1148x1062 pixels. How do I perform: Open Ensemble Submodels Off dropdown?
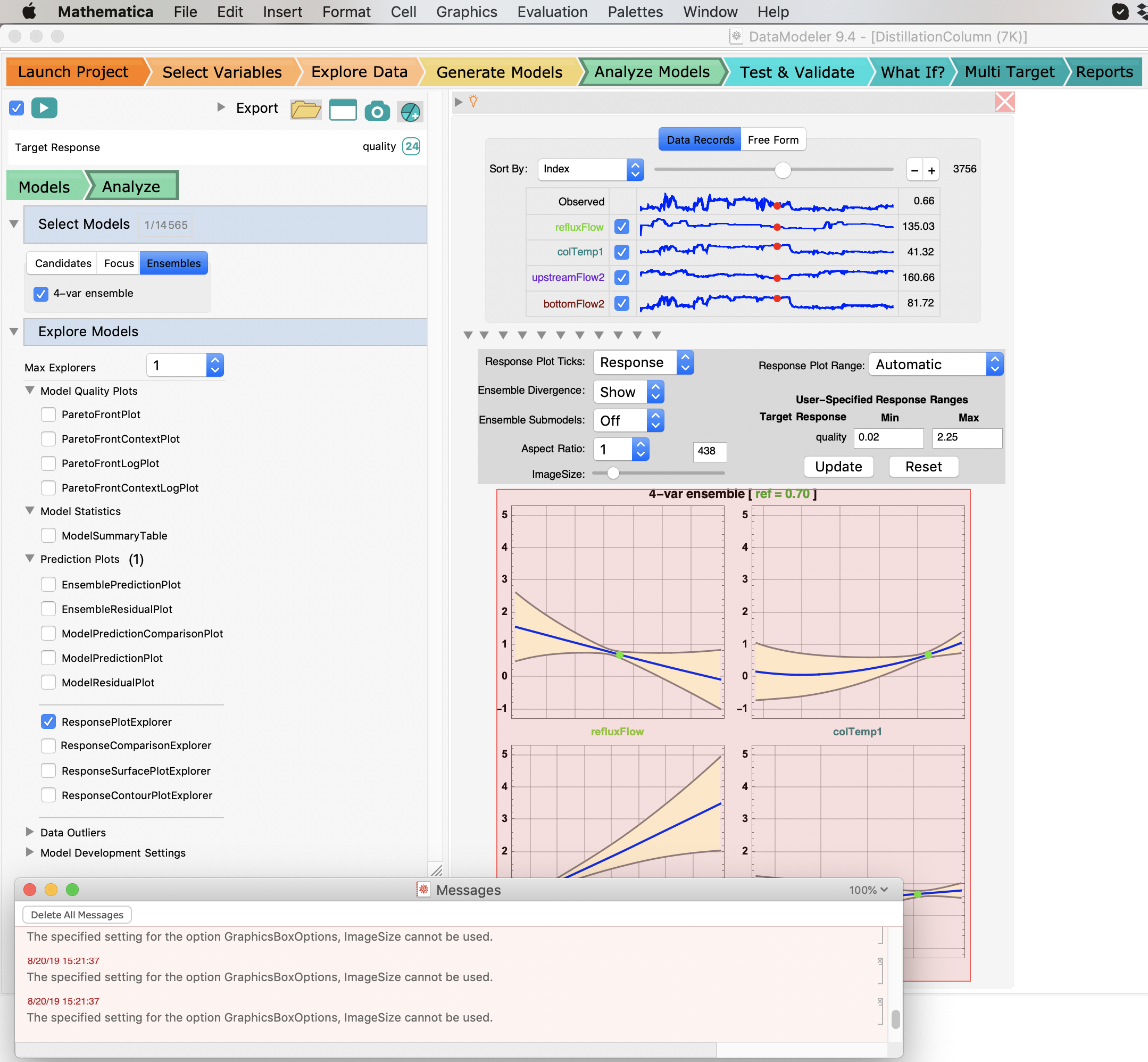(628, 421)
